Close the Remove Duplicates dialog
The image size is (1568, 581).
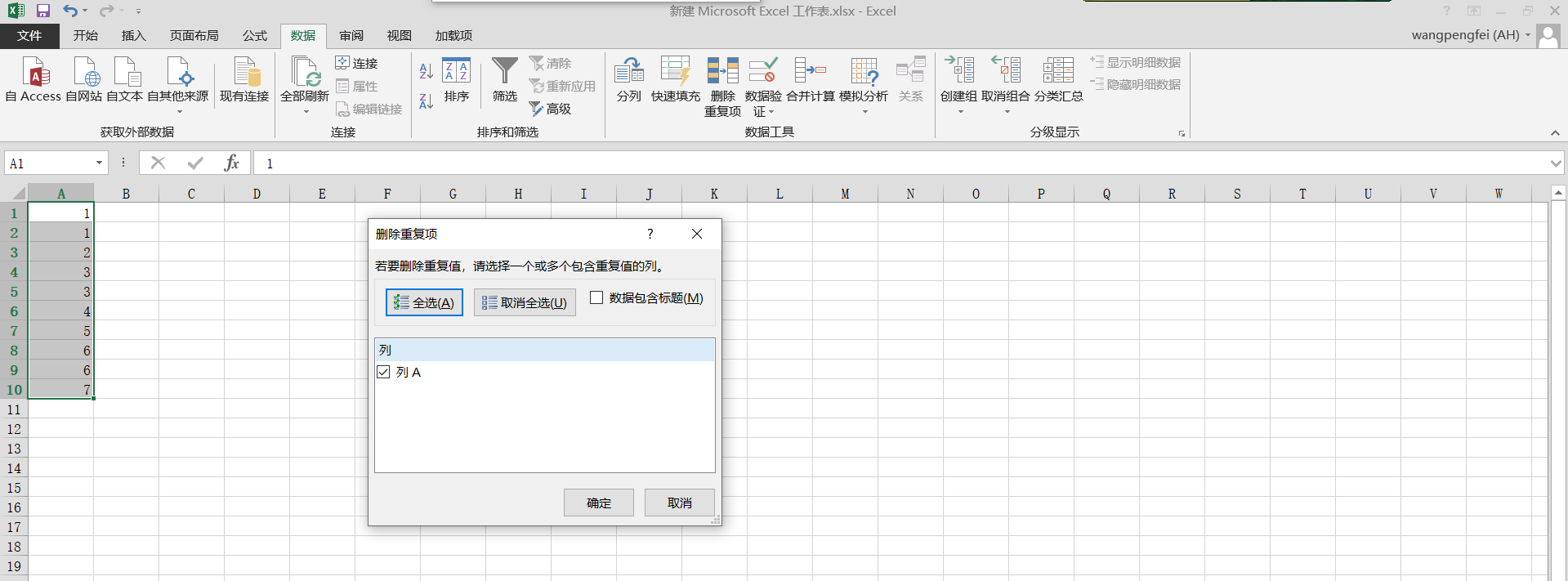point(697,234)
